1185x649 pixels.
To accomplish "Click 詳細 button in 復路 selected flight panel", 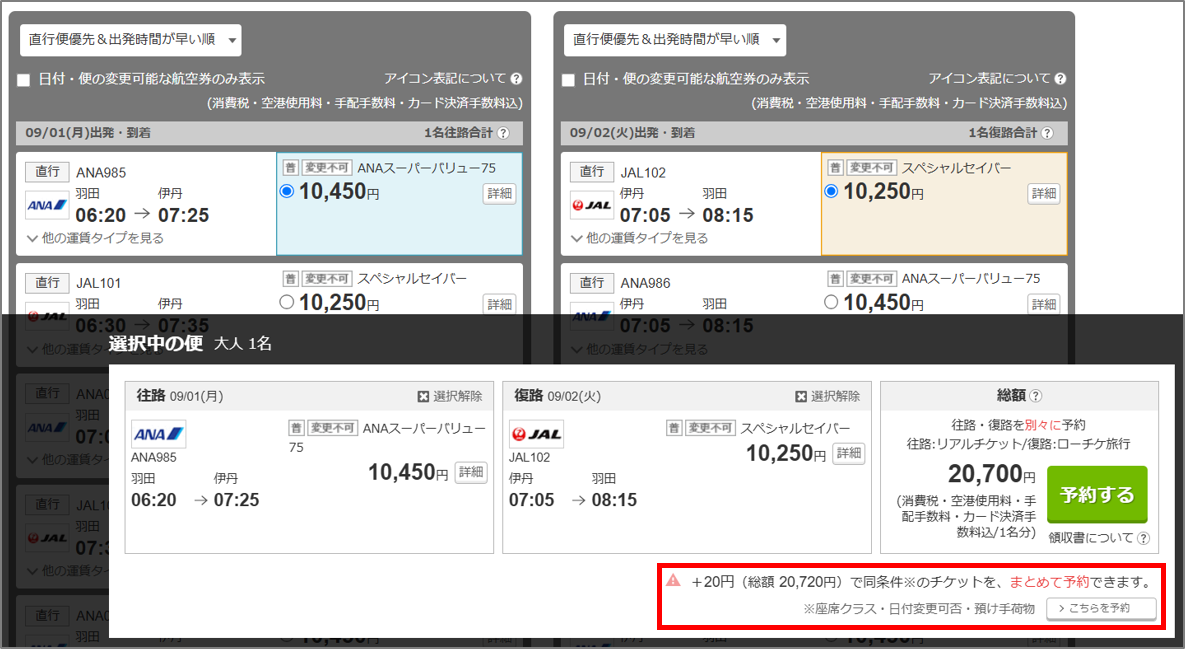I will click(x=848, y=453).
